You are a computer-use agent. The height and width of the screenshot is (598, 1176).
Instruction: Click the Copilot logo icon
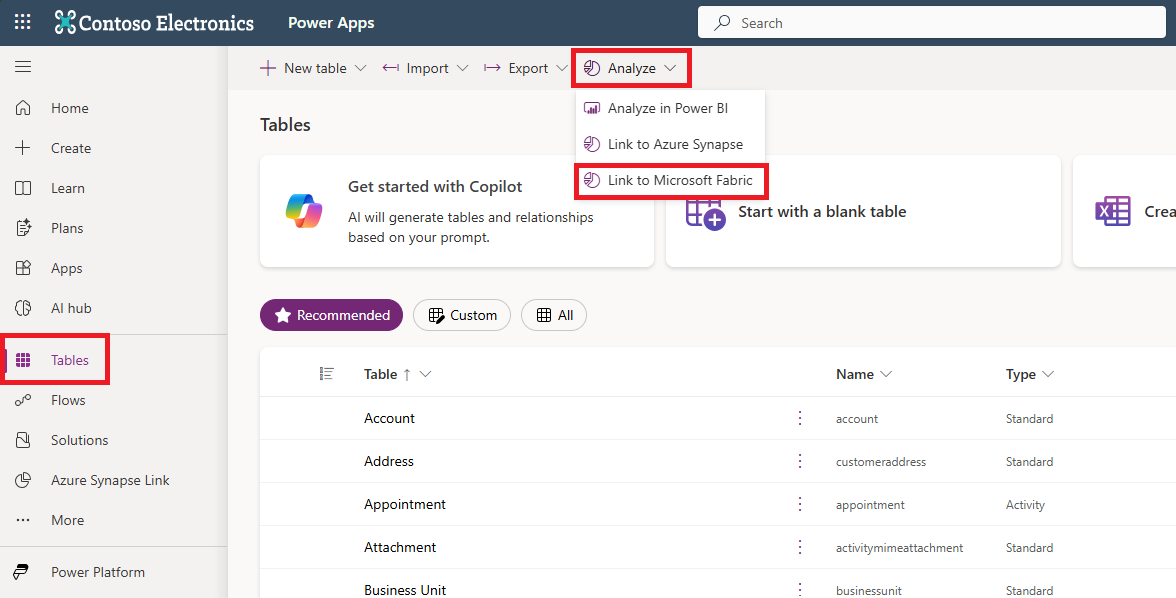coord(304,211)
